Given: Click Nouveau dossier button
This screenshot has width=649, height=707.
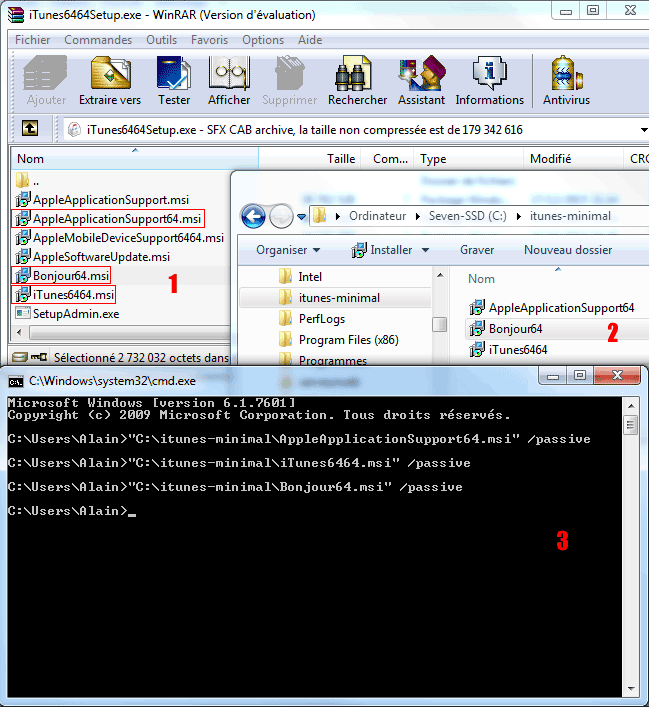Looking at the screenshot, I should [x=568, y=250].
